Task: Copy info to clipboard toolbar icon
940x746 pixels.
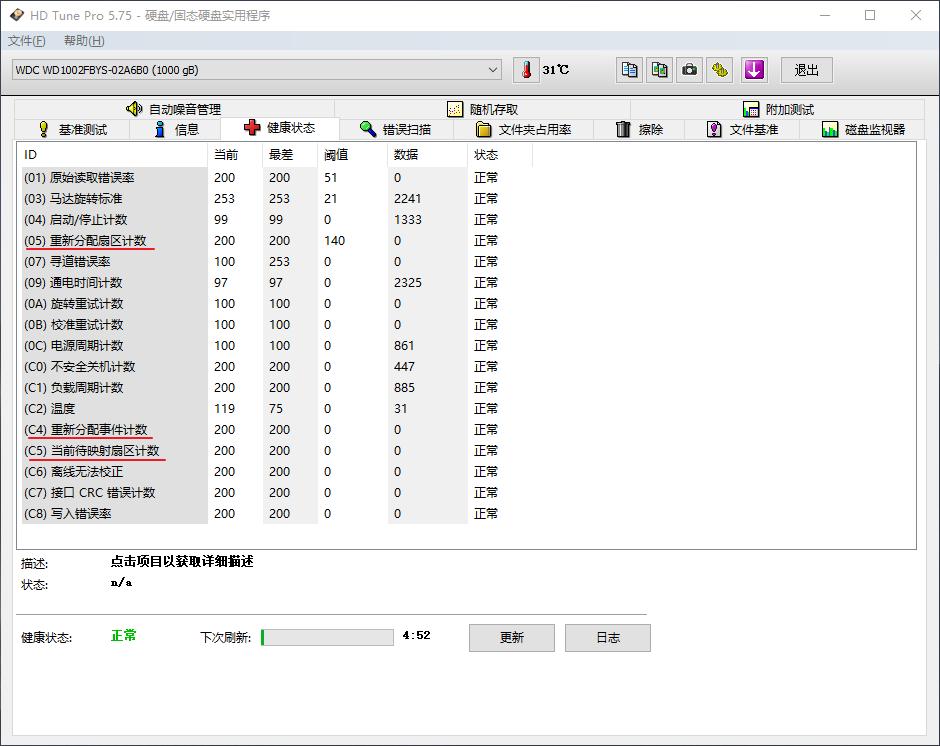Action: coord(629,70)
